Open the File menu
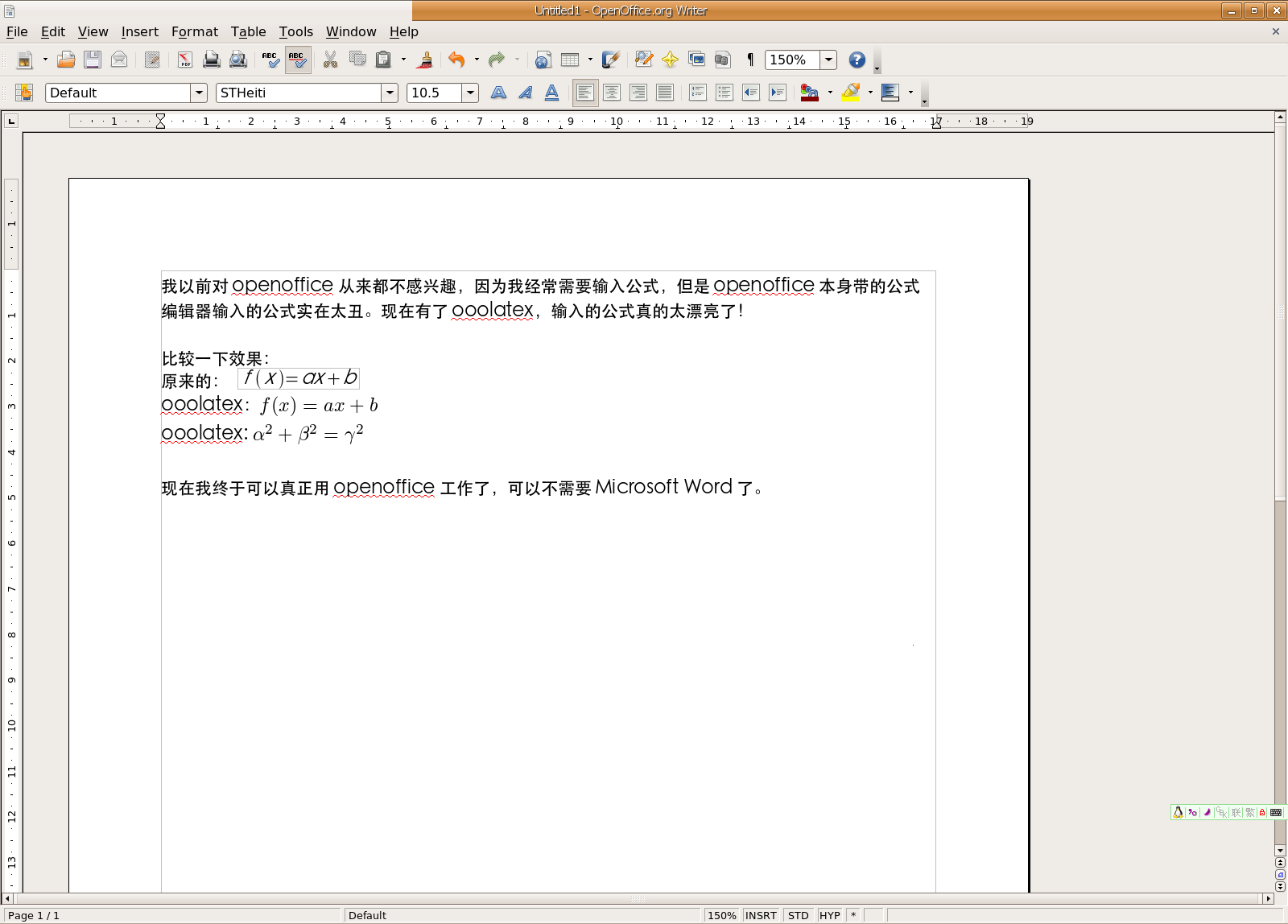This screenshot has height=924, width=1288. coord(17,31)
